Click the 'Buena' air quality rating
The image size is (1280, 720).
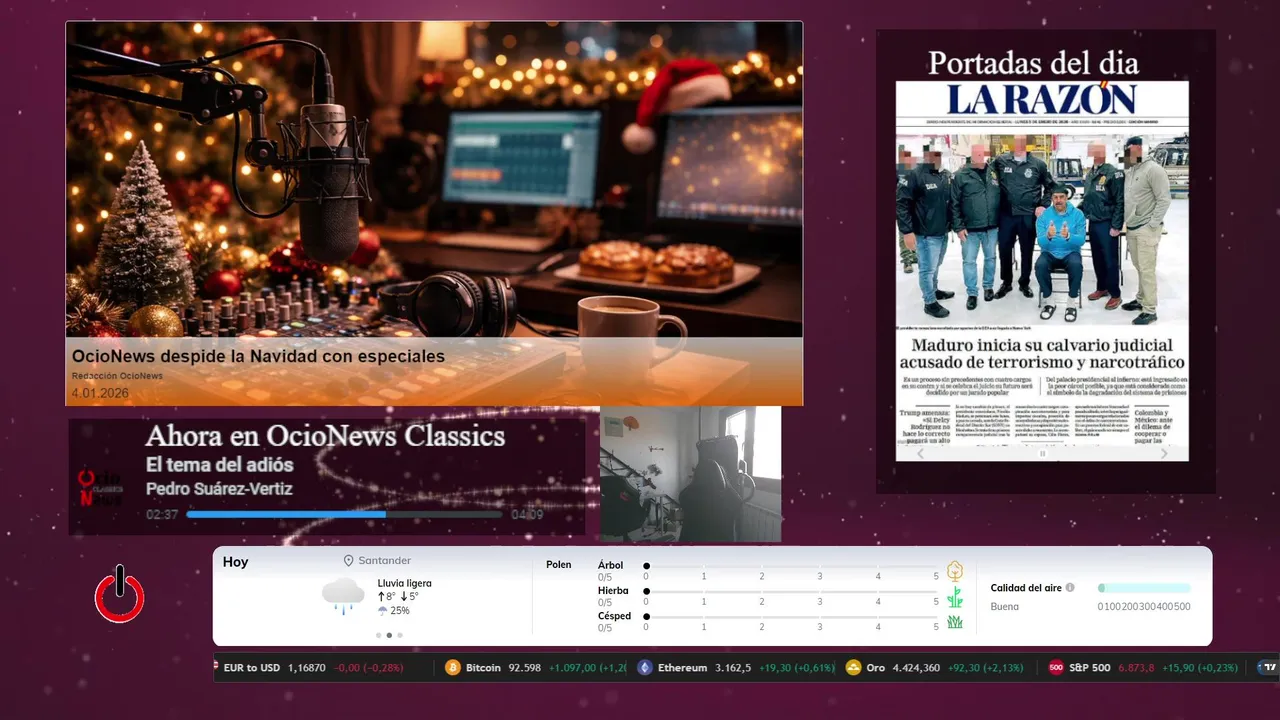click(x=1005, y=606)
